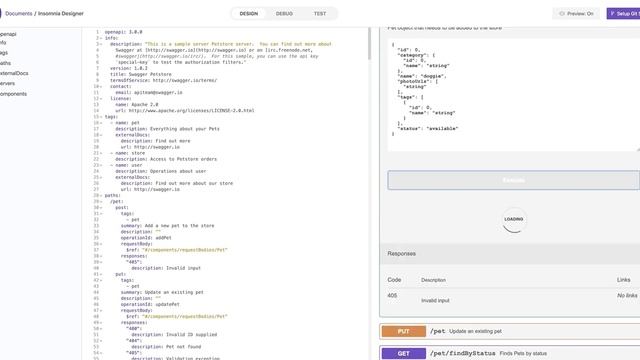Collapse the contact block on line 10

[x=101, y=87]
